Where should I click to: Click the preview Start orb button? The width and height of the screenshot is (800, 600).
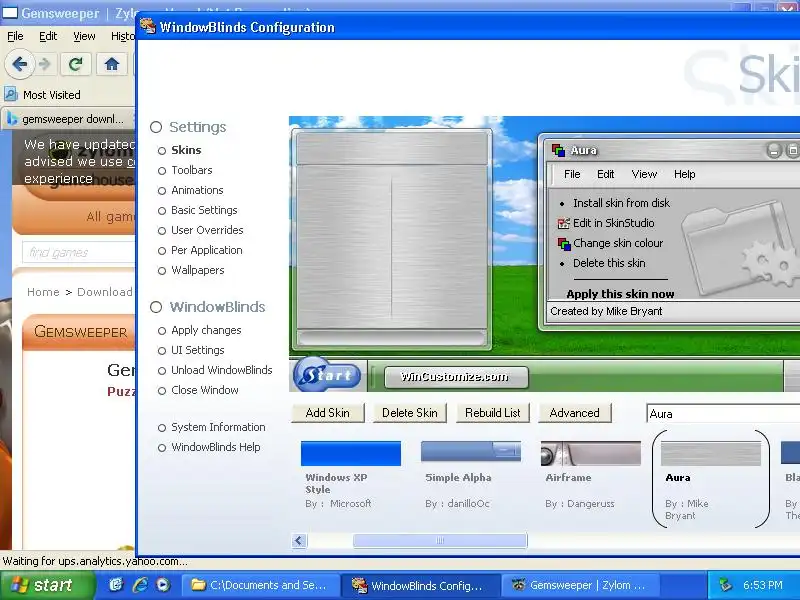pyautogui.click(x=327, y=375)
